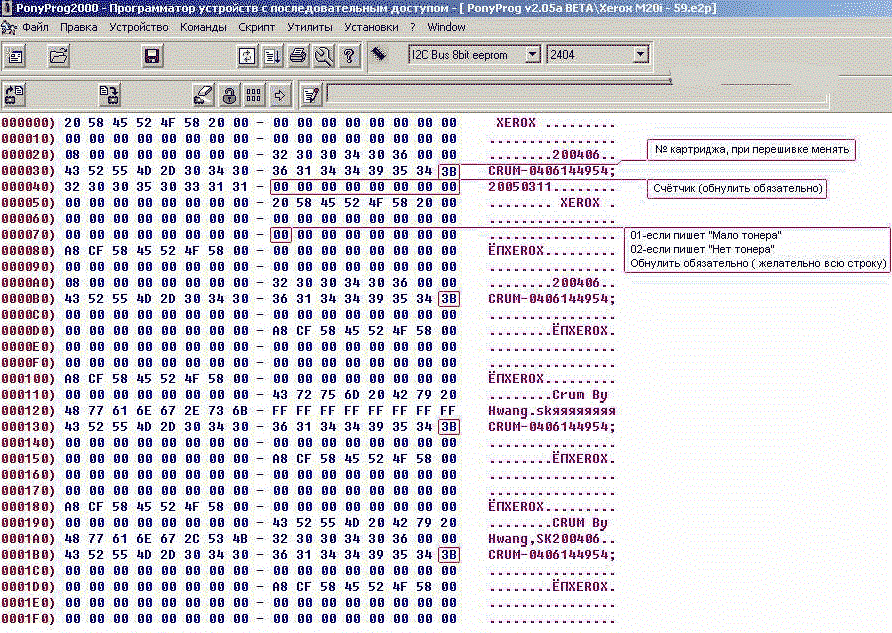This screenshot has height=633, width=892.
Task: Open a new window with the toolbar icon
Action: tap(15, 56)
